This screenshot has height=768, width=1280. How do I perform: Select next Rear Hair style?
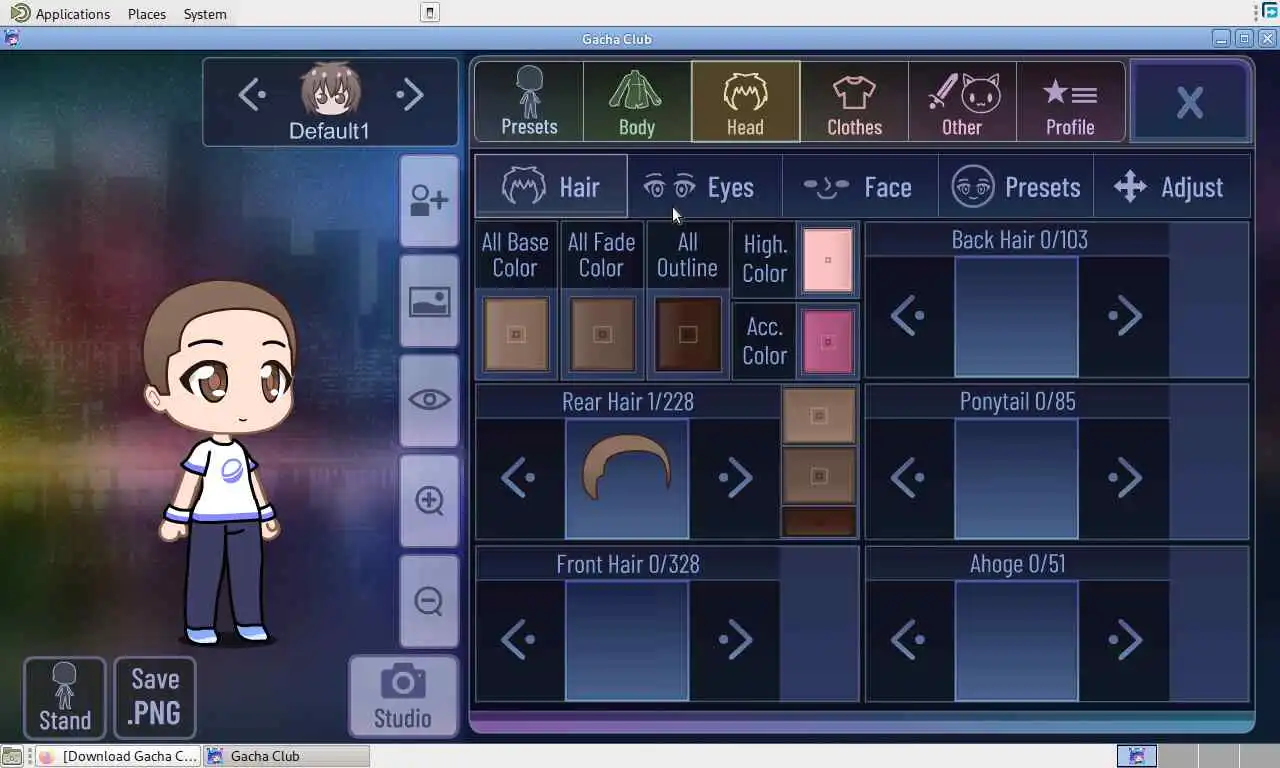pyautogui.click(x=736, y=478)
